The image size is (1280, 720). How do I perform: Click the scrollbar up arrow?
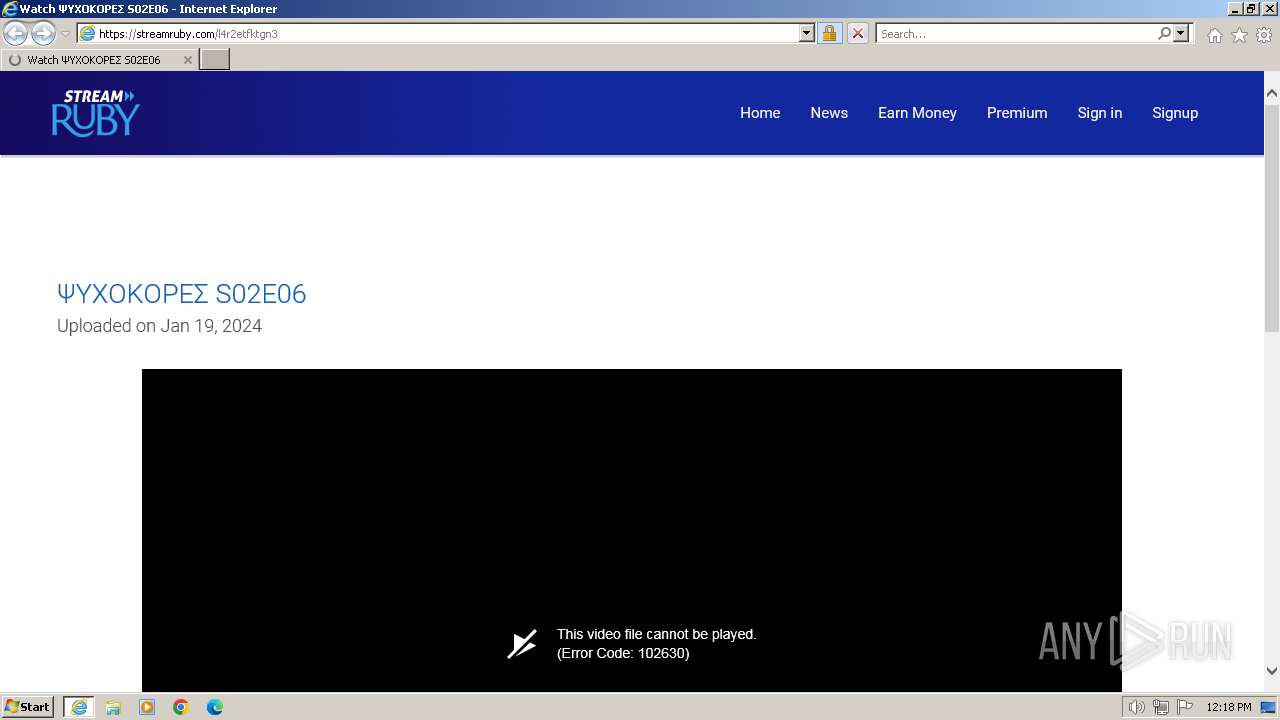1272,93
